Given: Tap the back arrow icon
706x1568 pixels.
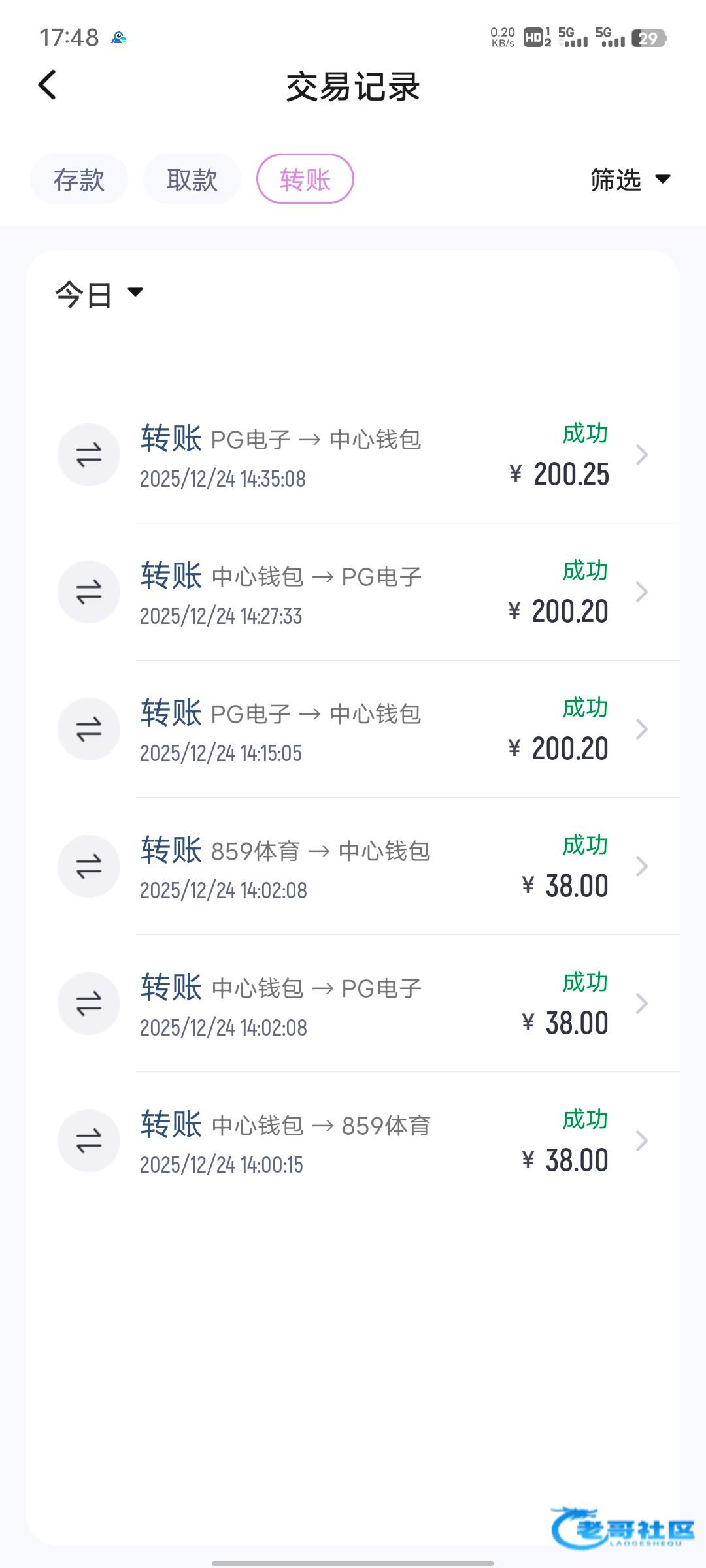Looking at the screenshot, I should click(x=47, y=85).
